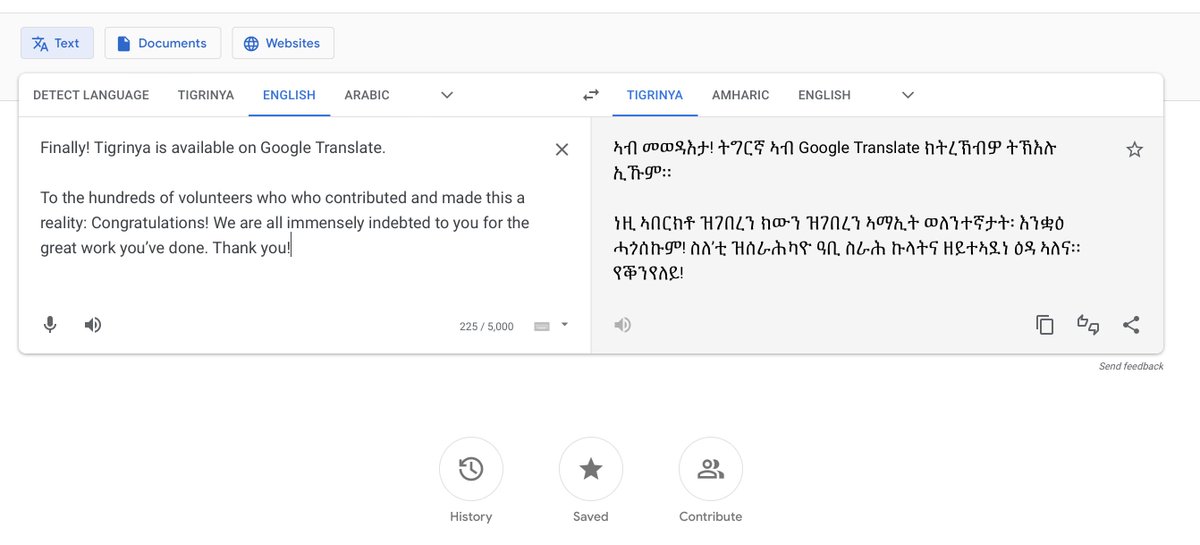Select Arabic as source language
1200x545 pixels.
[367, 95]
